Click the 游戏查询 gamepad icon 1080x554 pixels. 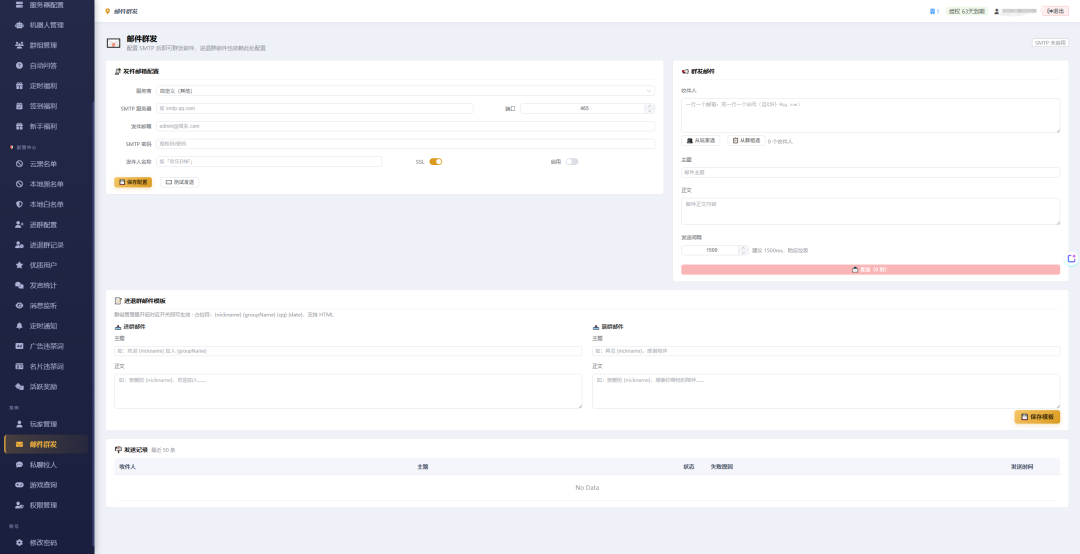(19, 485)
